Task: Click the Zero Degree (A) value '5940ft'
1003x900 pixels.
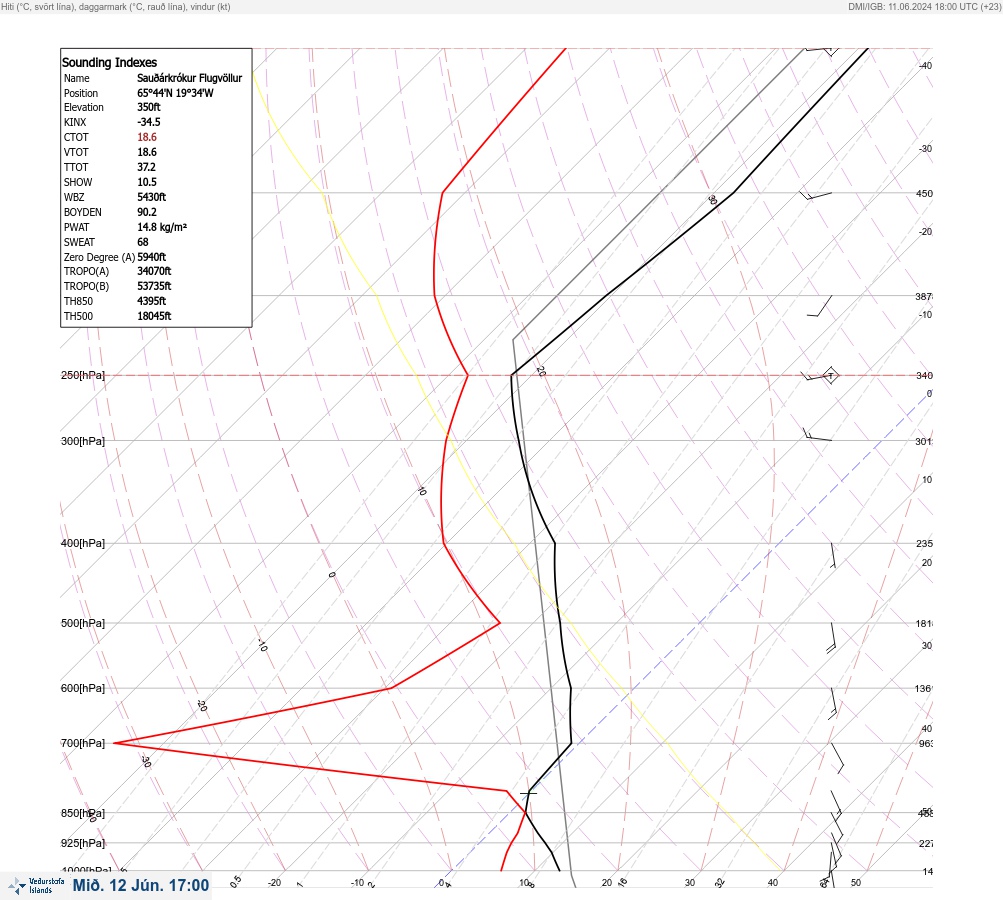Action: [152, 257]
